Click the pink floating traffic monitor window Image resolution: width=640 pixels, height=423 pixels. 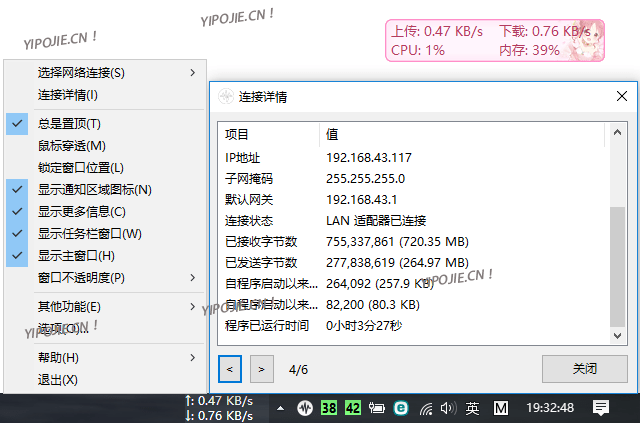tap(495, 40)
